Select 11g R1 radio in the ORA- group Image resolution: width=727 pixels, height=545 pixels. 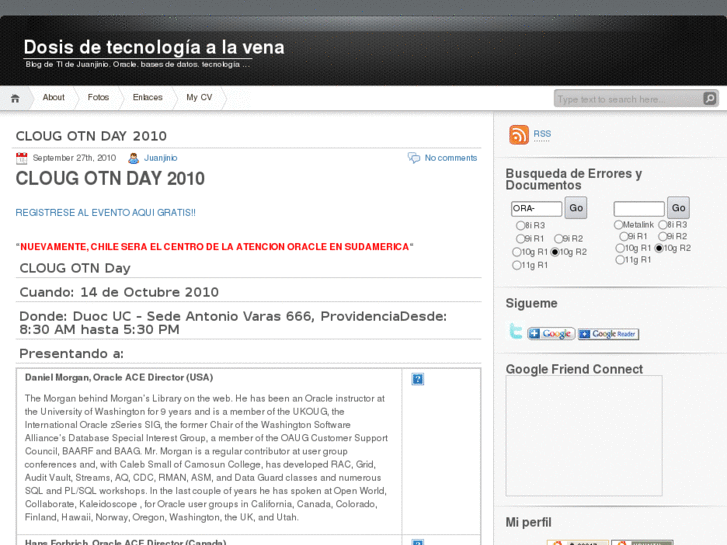(x=517, y=265)
